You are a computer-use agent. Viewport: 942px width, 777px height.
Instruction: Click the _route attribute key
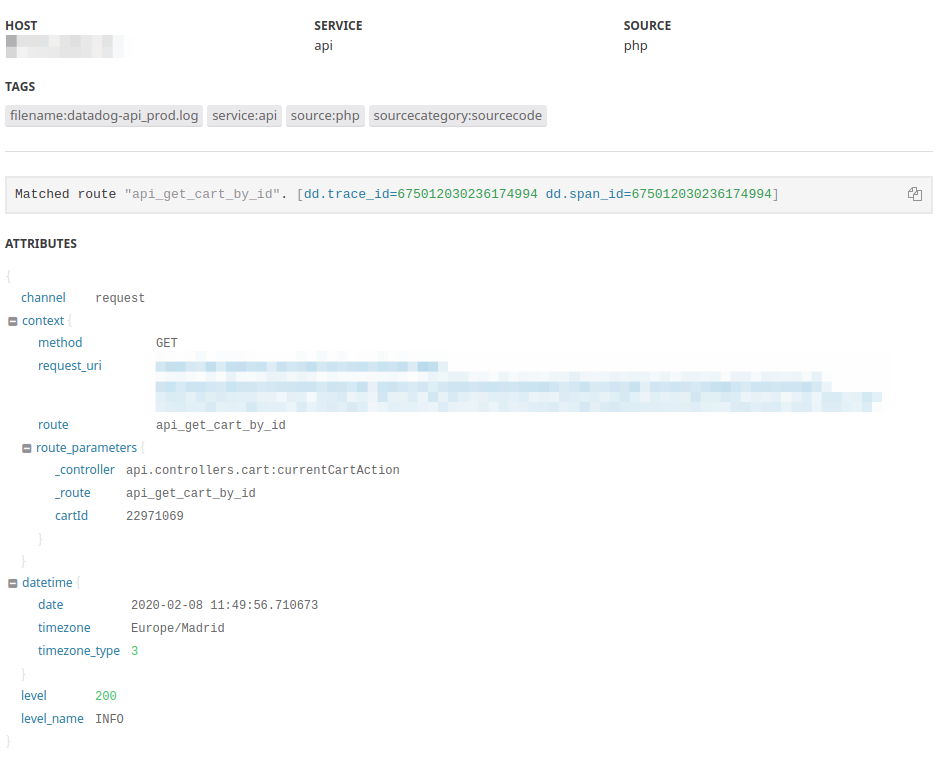(x=73, y=493)
